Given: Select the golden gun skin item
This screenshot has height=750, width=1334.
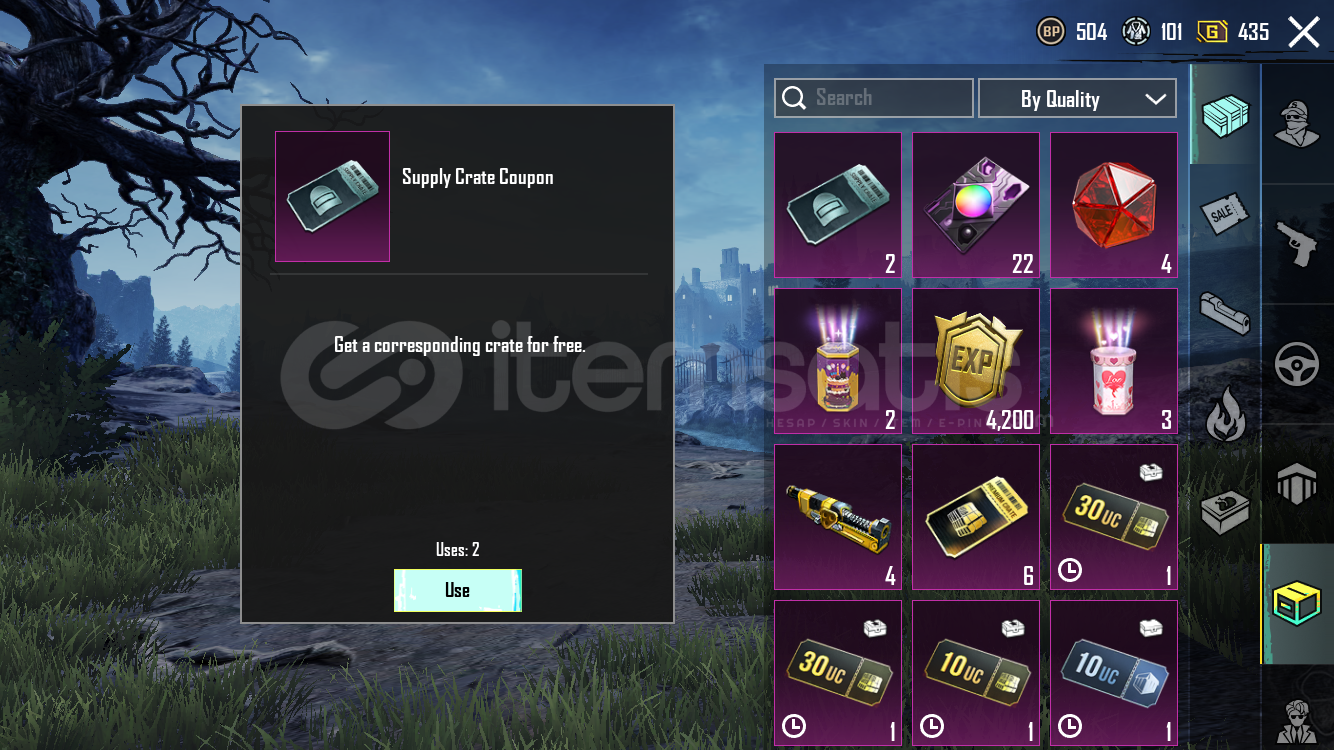Looking at the screenshot, I should pyautogui.click(x=838, y=517).
